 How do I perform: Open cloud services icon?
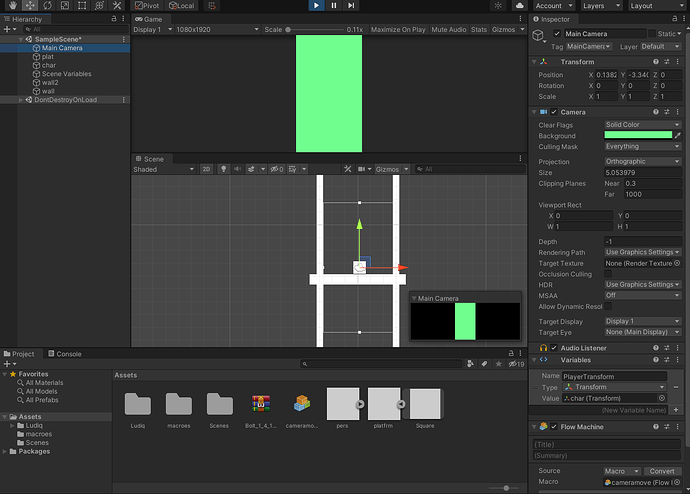[518, 6]
